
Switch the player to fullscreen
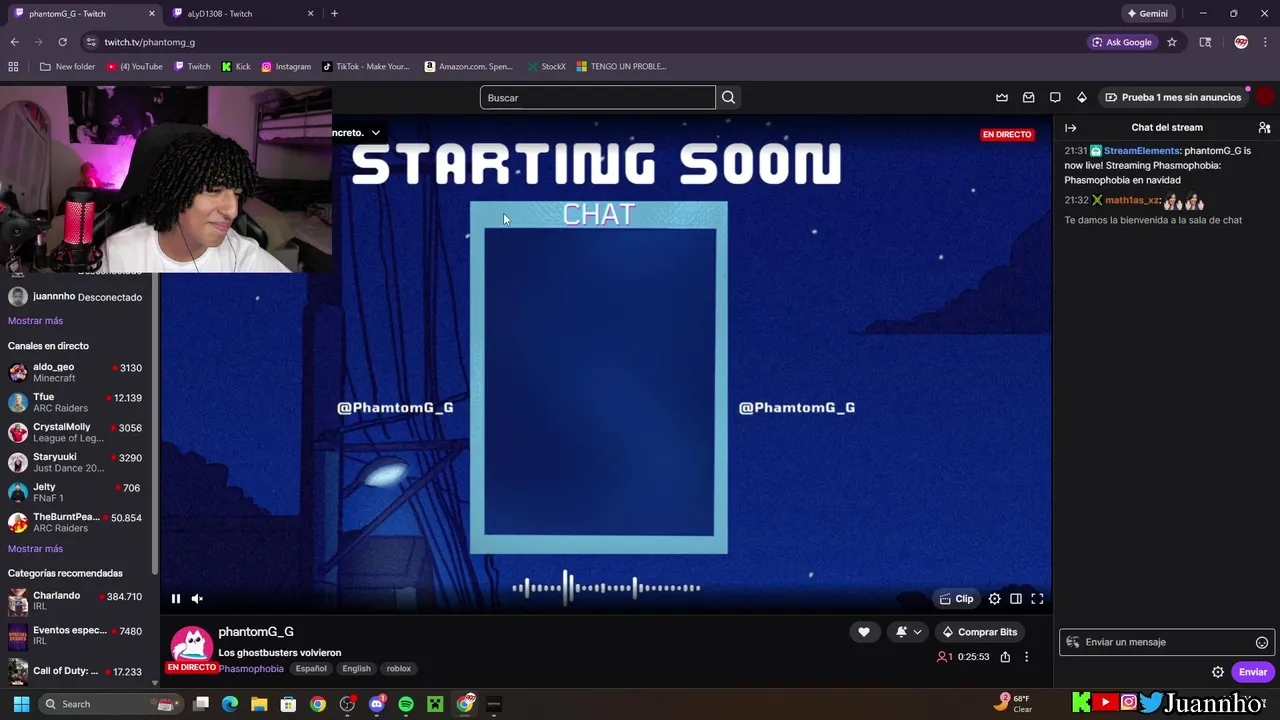pos(1037,599)
